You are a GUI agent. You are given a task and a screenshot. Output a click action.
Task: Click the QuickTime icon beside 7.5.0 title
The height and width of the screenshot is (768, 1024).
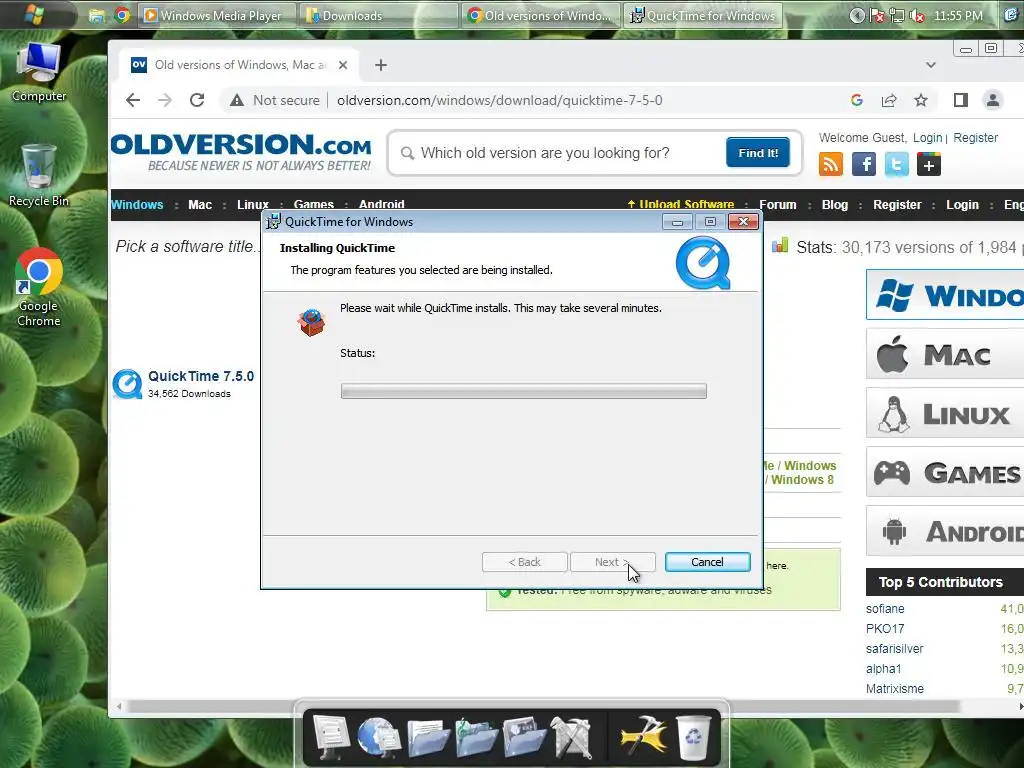(x=127, y=384)
